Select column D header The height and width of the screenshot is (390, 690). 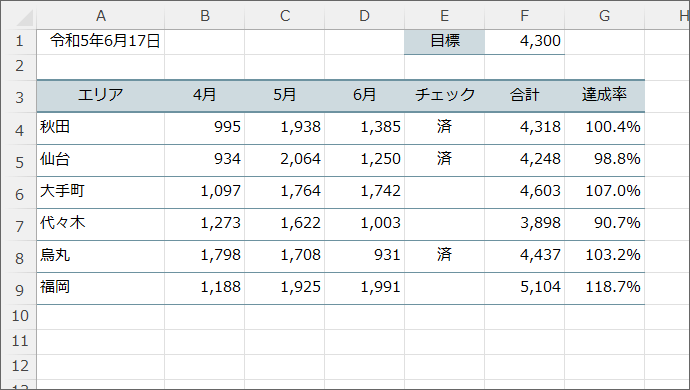[364, 16]
